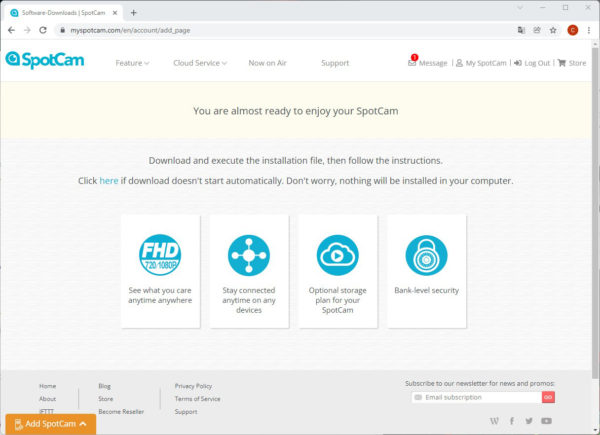This screenshot has width=600, height=435.
Task: Go back in the browser
Action: [11, 30]
